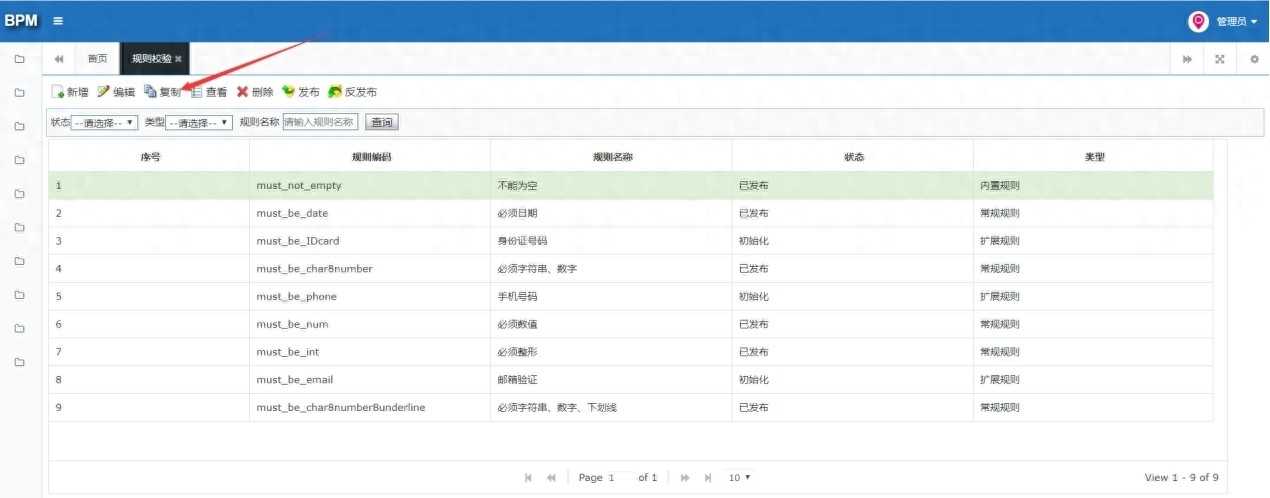Screen dimensions: 1270x498
Task: Go to next page in pager
Action: (685, 478)
